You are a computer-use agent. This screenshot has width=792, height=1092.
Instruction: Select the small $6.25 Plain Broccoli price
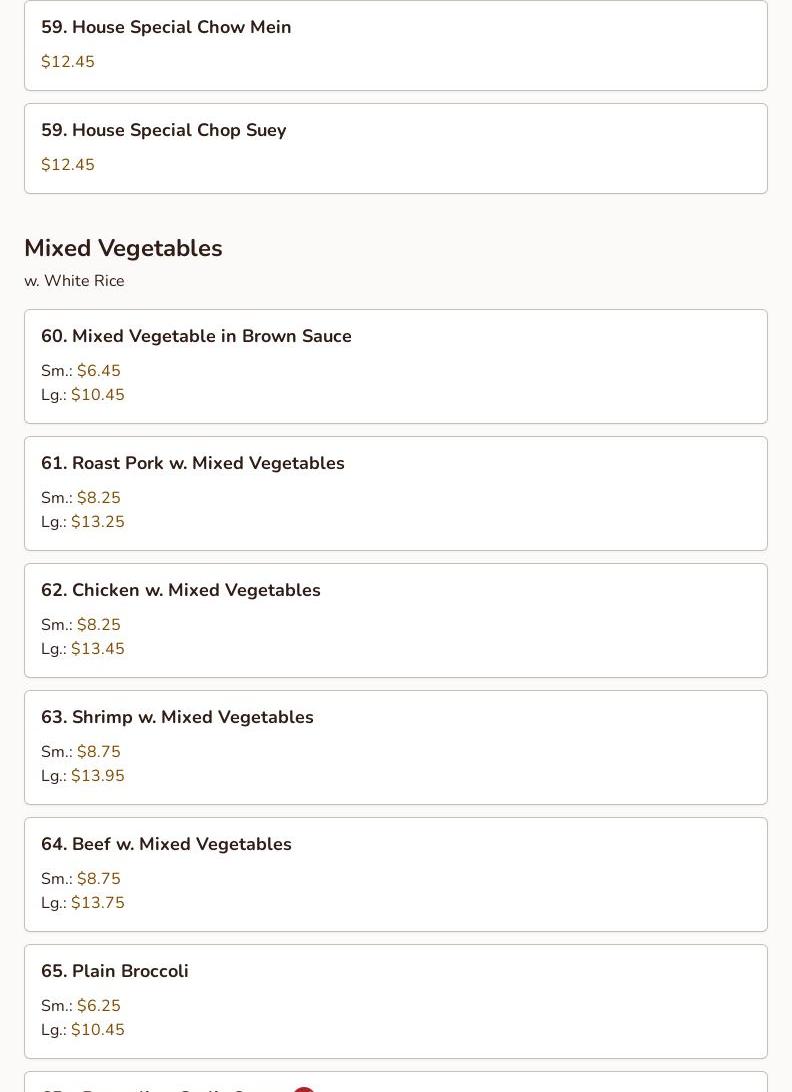coord(98,1006)
